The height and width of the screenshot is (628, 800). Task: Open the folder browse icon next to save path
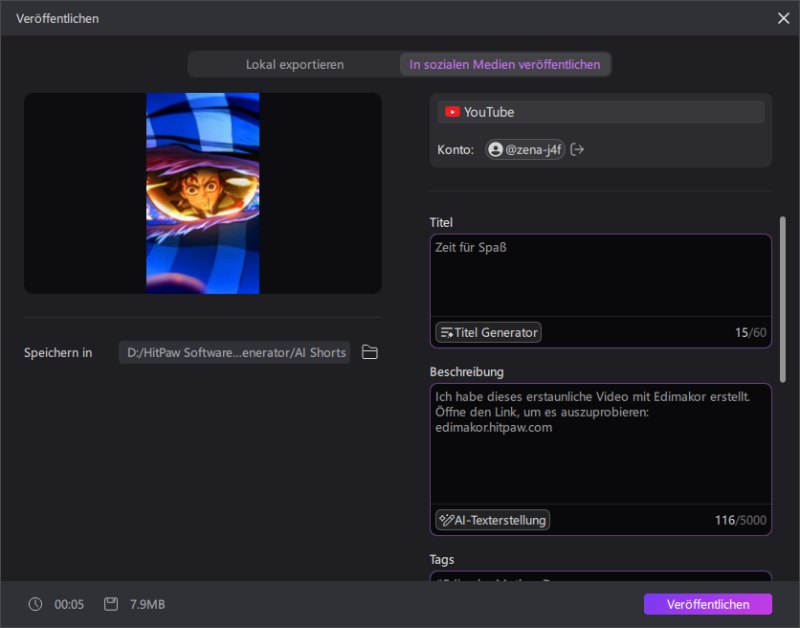pos(368,353)
